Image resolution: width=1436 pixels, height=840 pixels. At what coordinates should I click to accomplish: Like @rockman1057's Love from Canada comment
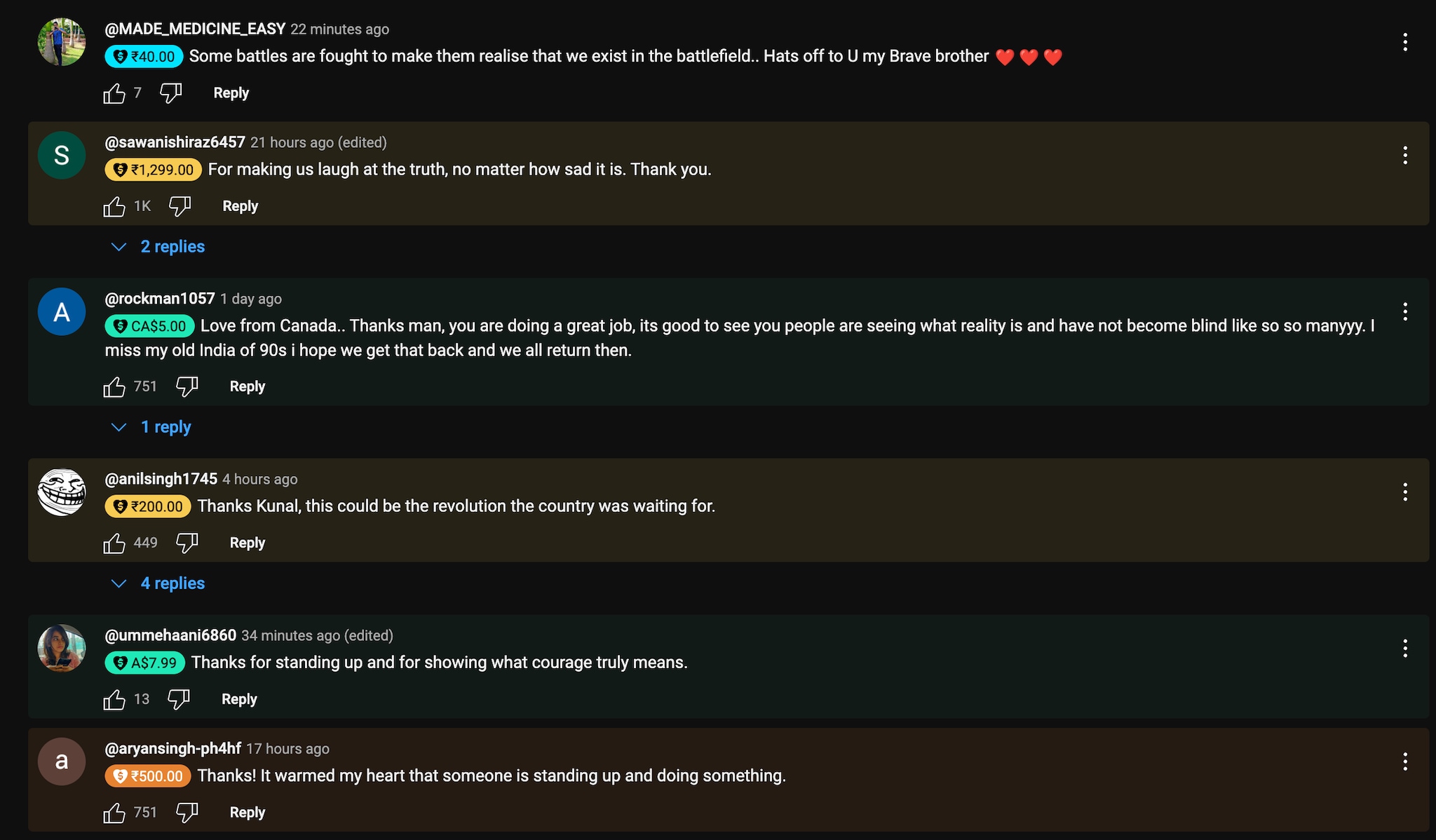tap(114, 386)
